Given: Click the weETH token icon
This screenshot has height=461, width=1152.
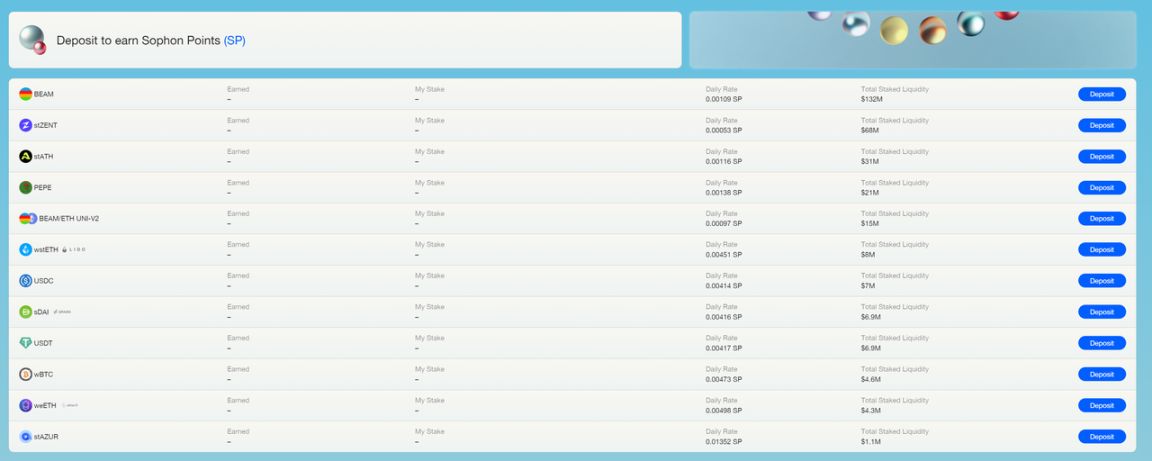Looking at the screenshot, I should (x=26, y=405).
